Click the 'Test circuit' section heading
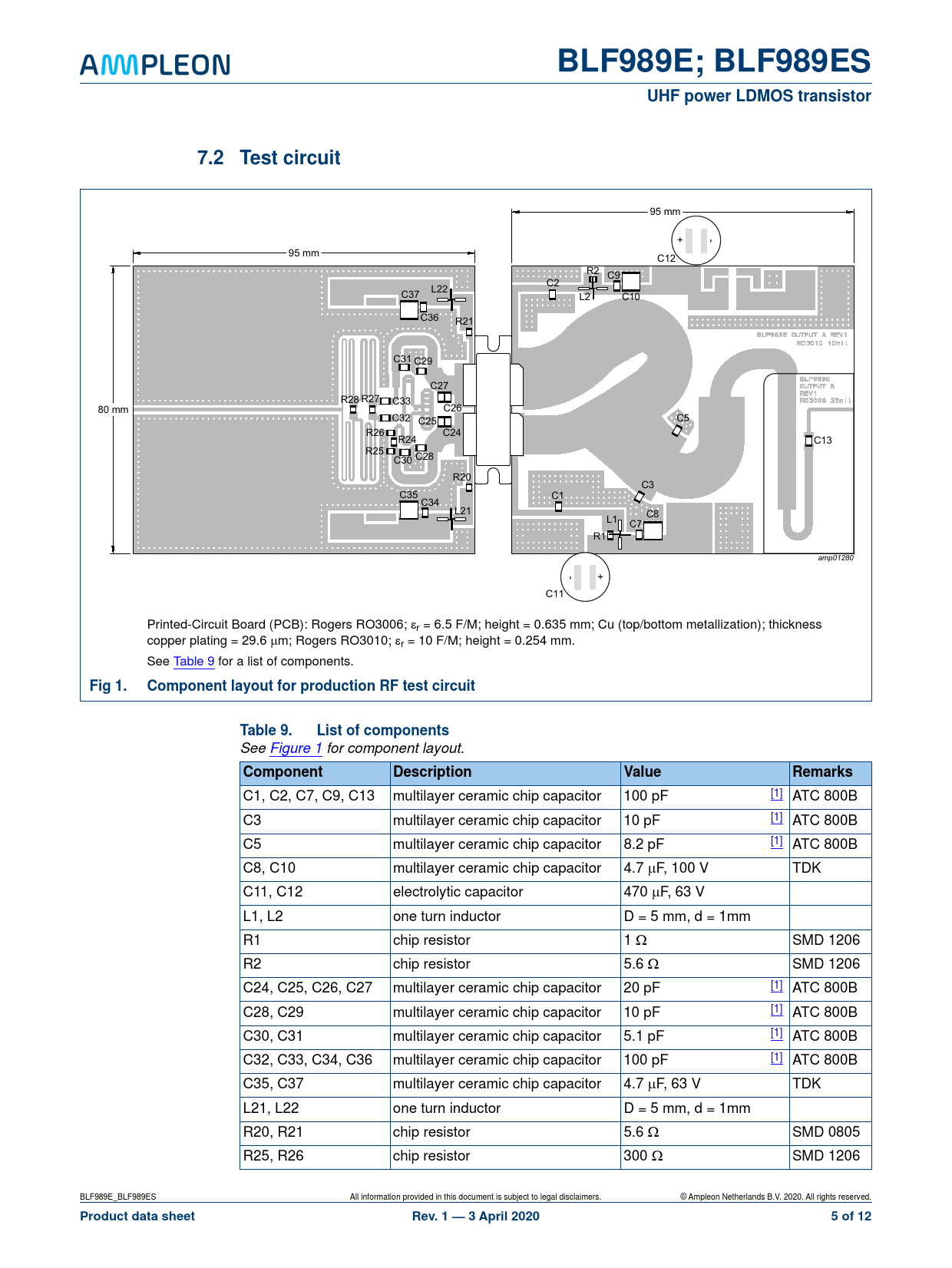Viewport: 952px width, 1268px height. (289, 158)
